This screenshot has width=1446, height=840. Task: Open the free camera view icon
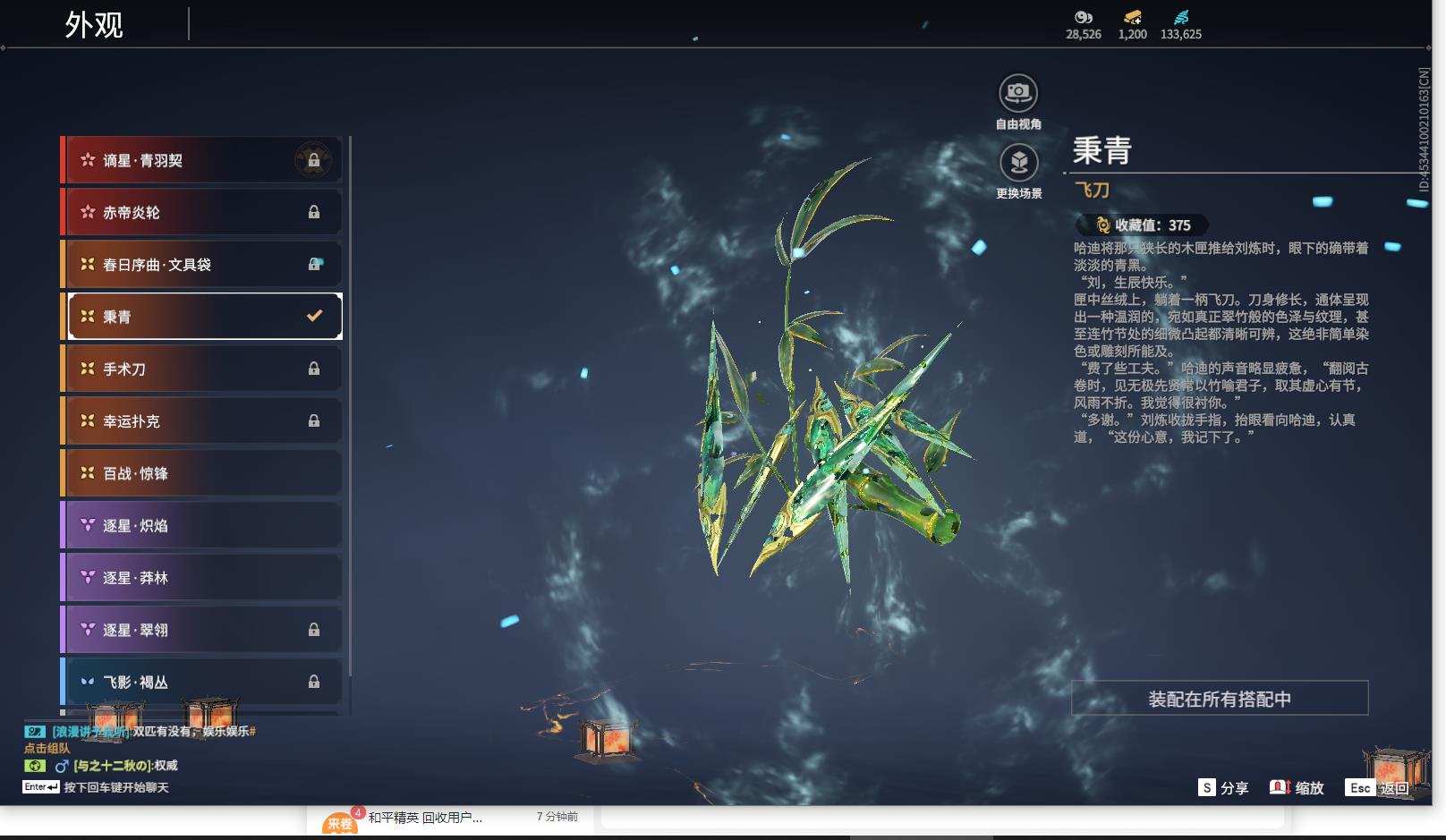pos(1018,92)
